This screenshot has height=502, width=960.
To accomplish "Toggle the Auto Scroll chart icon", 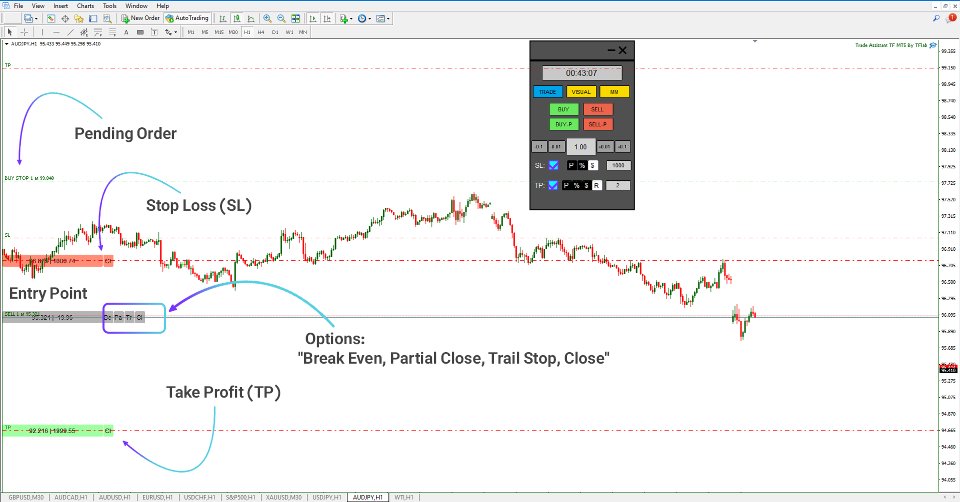I will click(x=313, y=18).
